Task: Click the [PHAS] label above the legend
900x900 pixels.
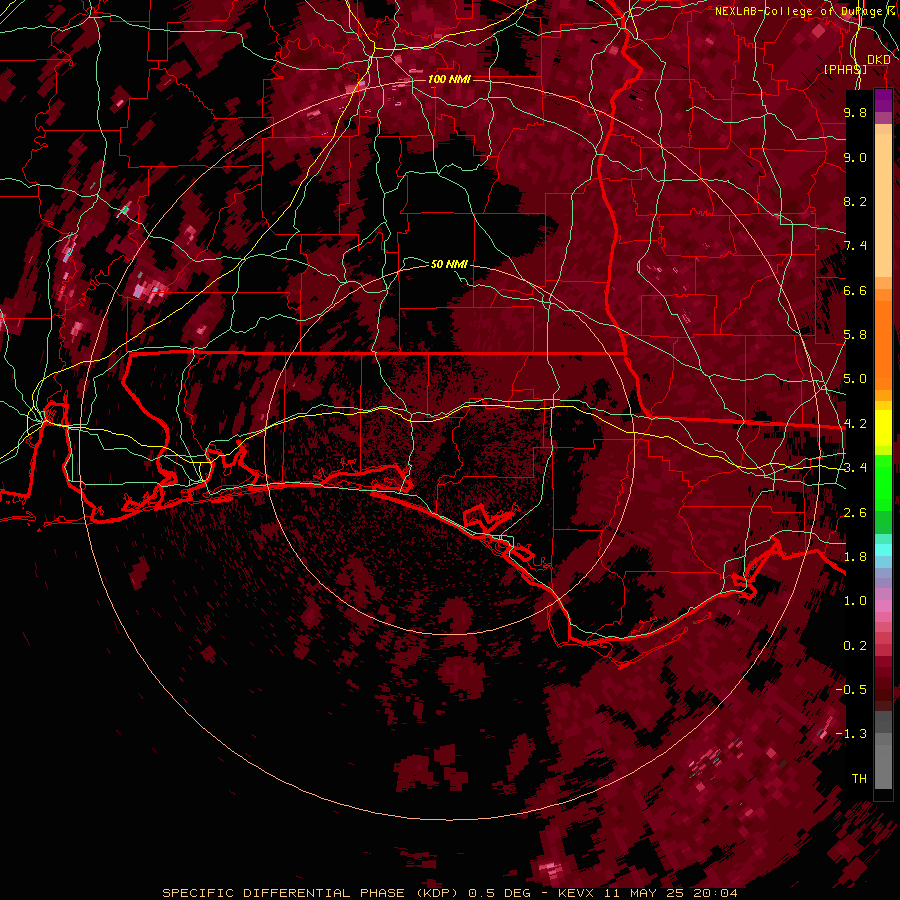Action: [845, 69]
